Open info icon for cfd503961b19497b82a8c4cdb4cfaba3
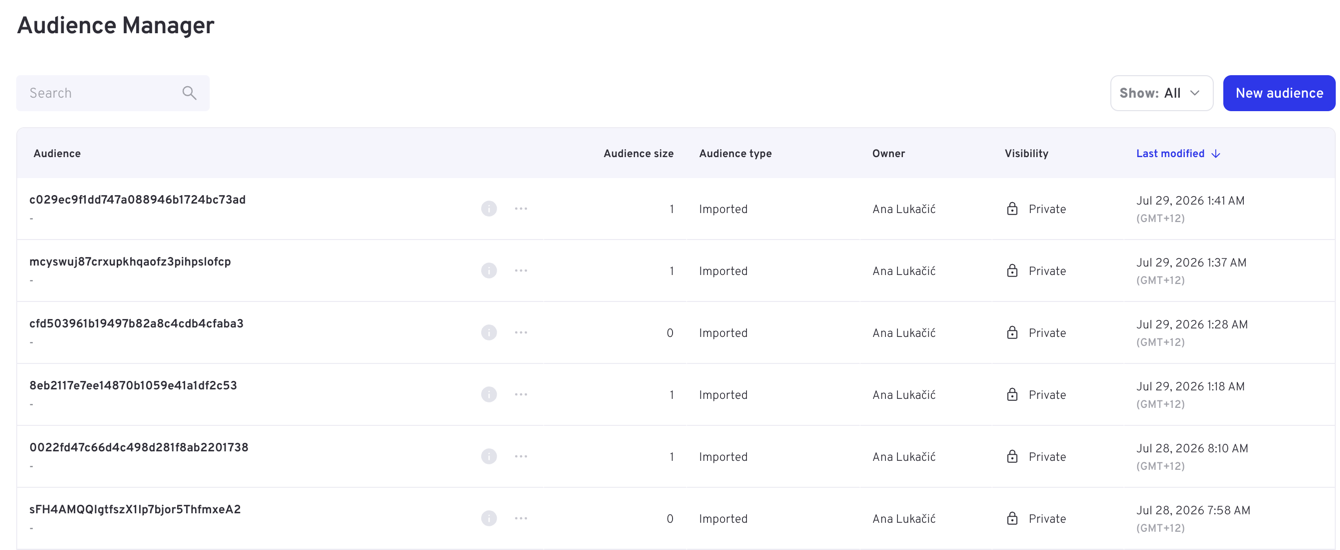Image resolution: width=1340 pixels, height=550 pixels. 489,333
